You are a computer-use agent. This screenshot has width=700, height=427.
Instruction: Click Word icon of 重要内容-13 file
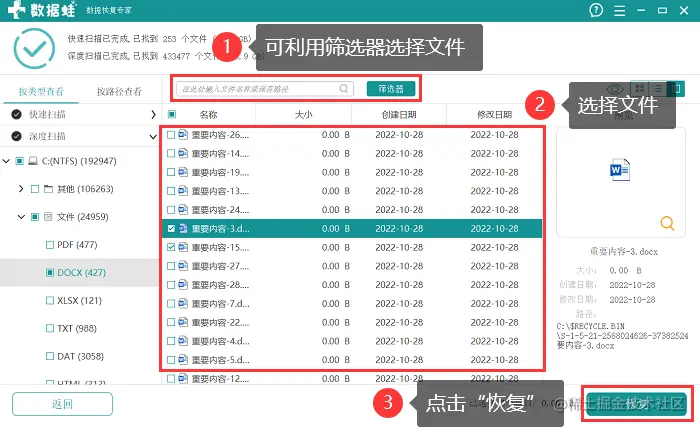[x=183, y=191]
